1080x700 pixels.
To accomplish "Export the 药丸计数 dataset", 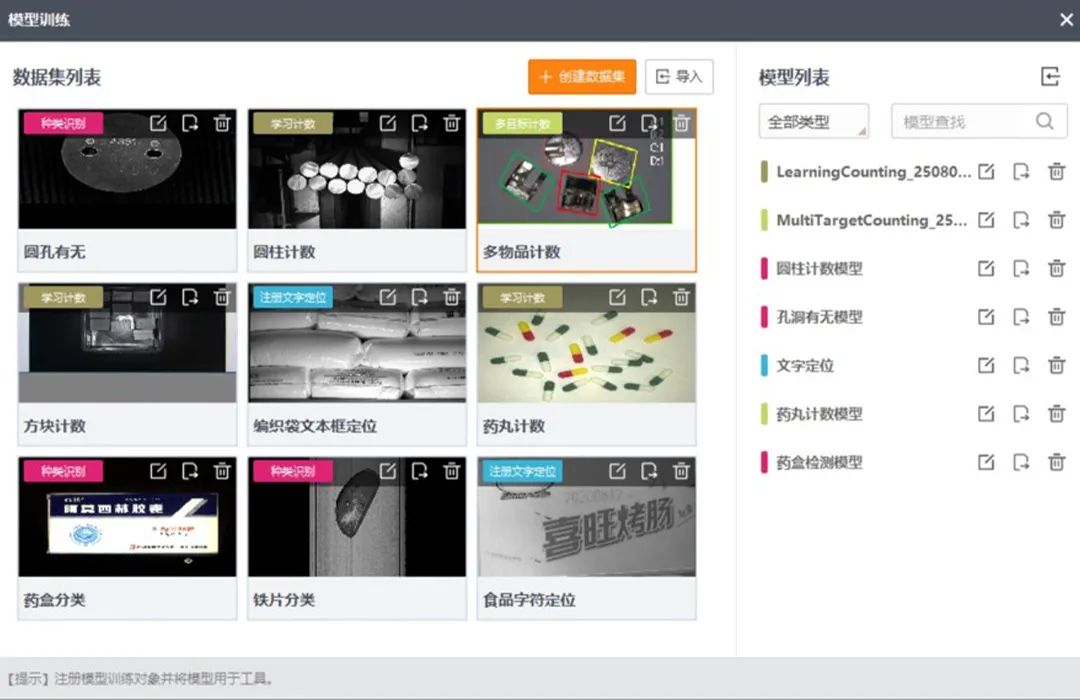I will click(x=649, y=297).
